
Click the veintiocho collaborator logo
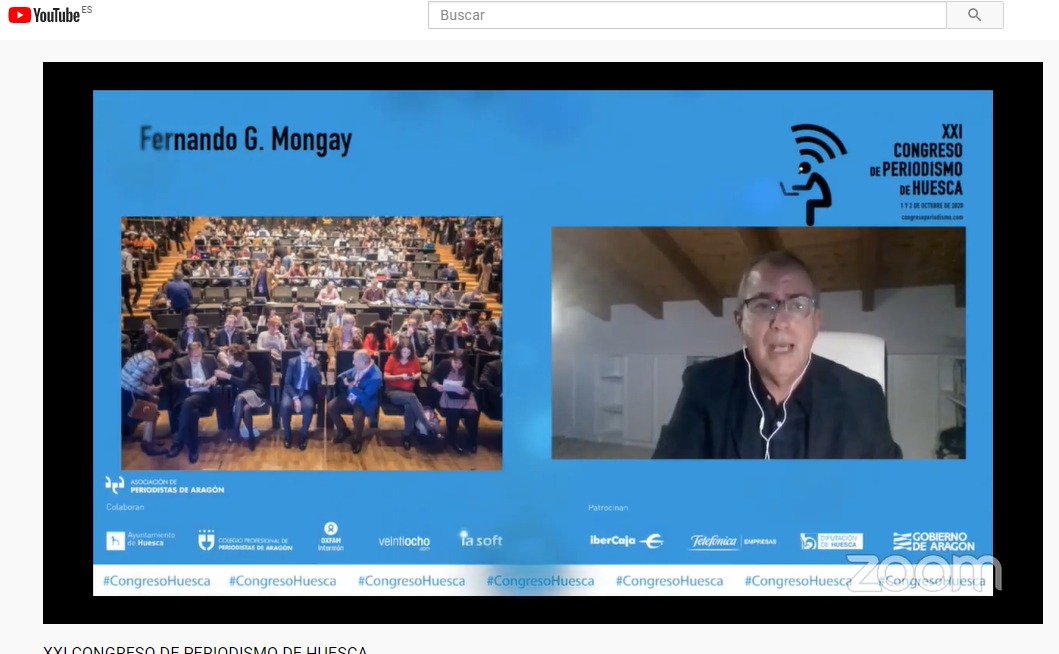(404, 541)
